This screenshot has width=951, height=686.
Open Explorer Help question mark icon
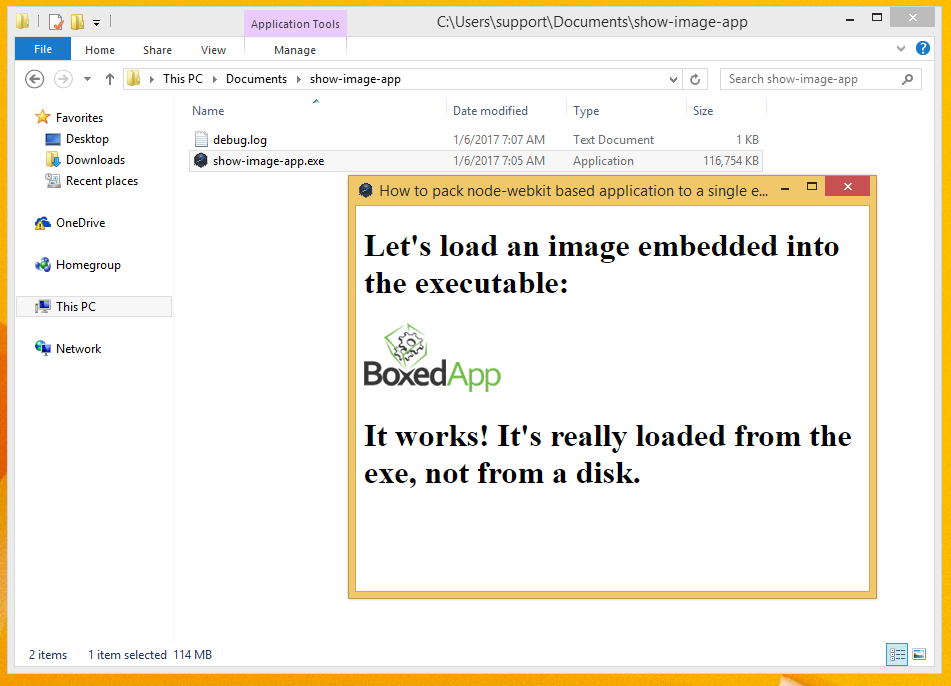point(922,48)
